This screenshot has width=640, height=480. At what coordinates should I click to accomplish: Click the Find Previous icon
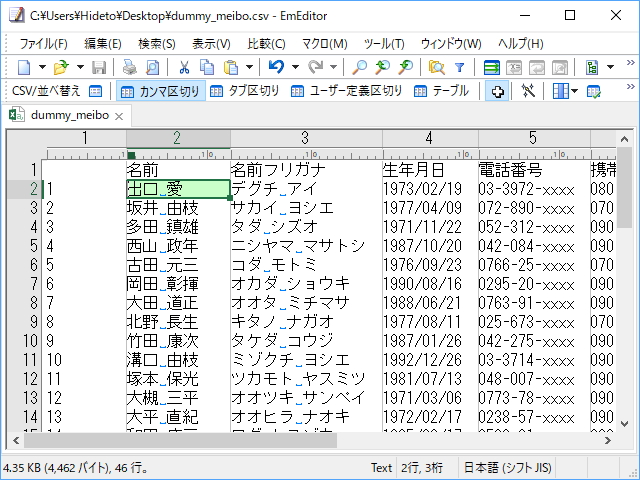383,67
